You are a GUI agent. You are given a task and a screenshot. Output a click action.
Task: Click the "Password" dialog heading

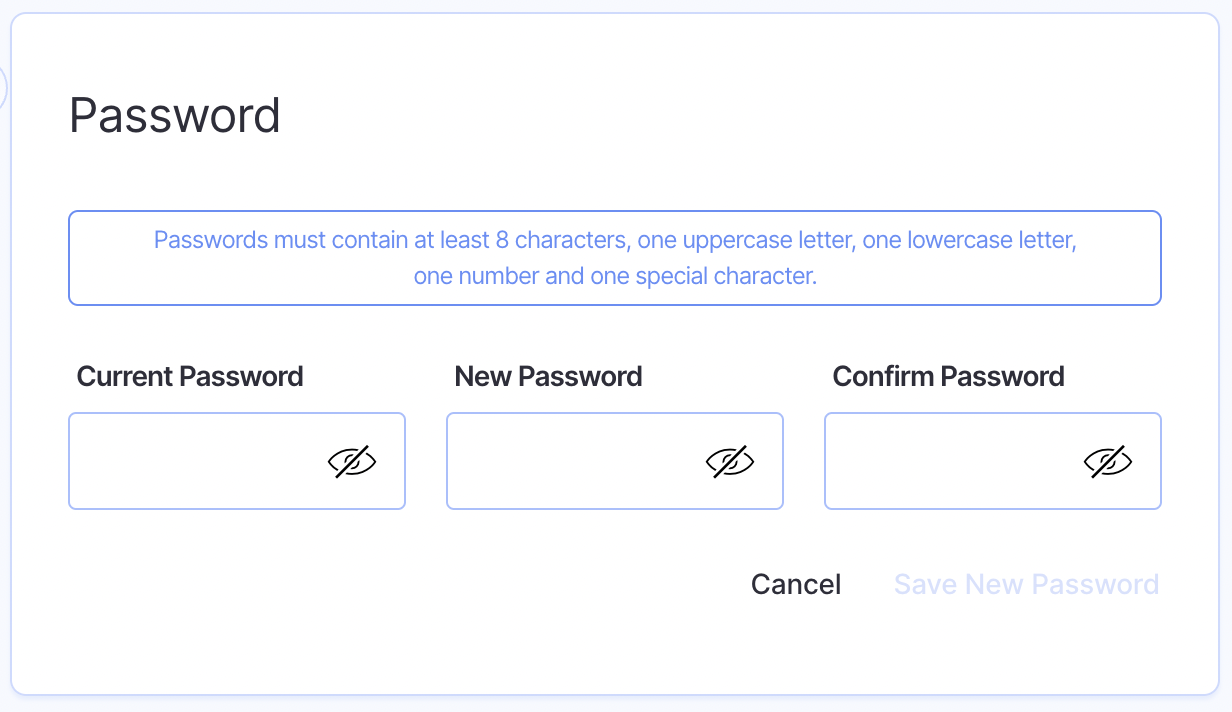(175, 116)
